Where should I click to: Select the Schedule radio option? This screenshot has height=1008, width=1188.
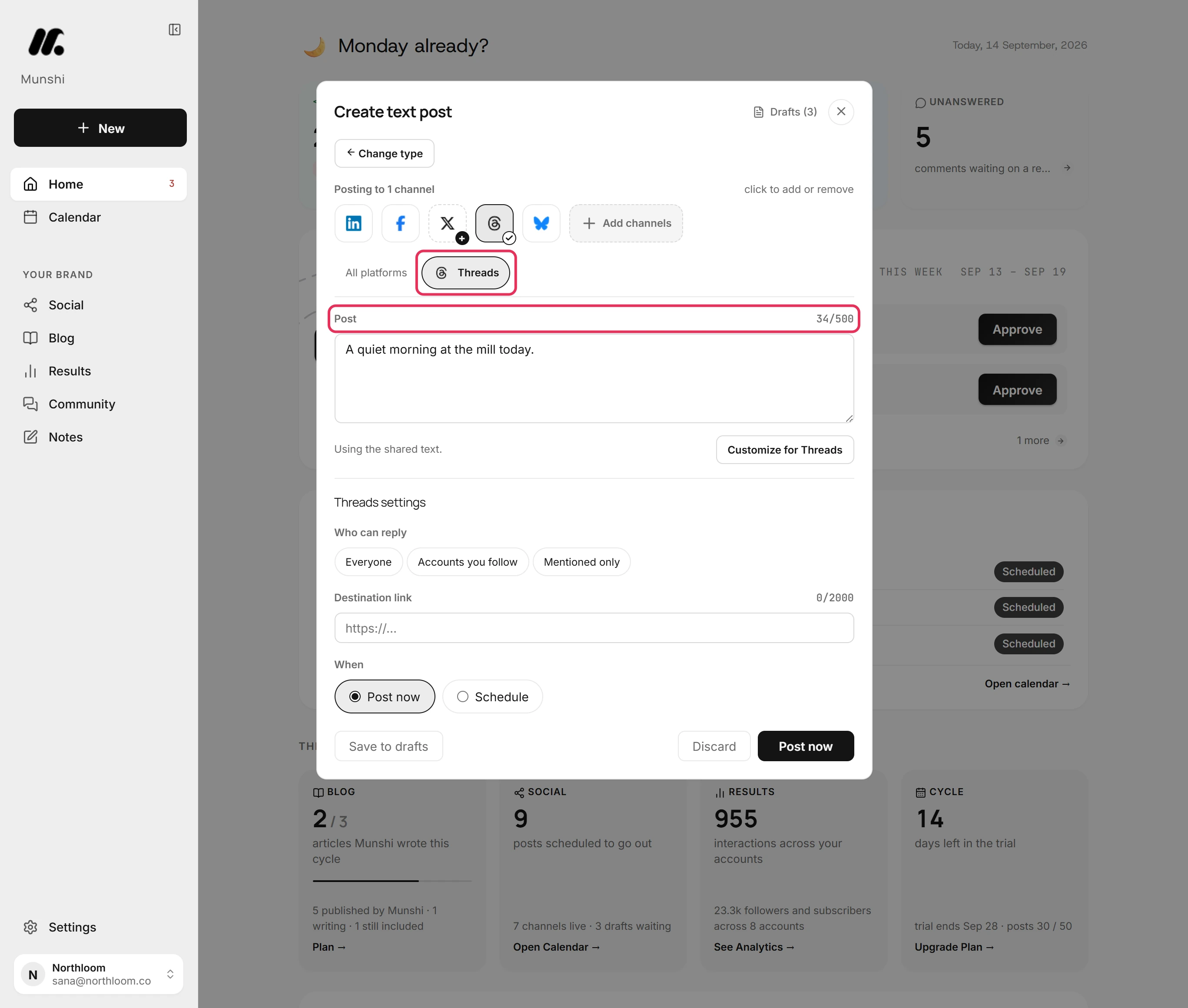(492, 696)
